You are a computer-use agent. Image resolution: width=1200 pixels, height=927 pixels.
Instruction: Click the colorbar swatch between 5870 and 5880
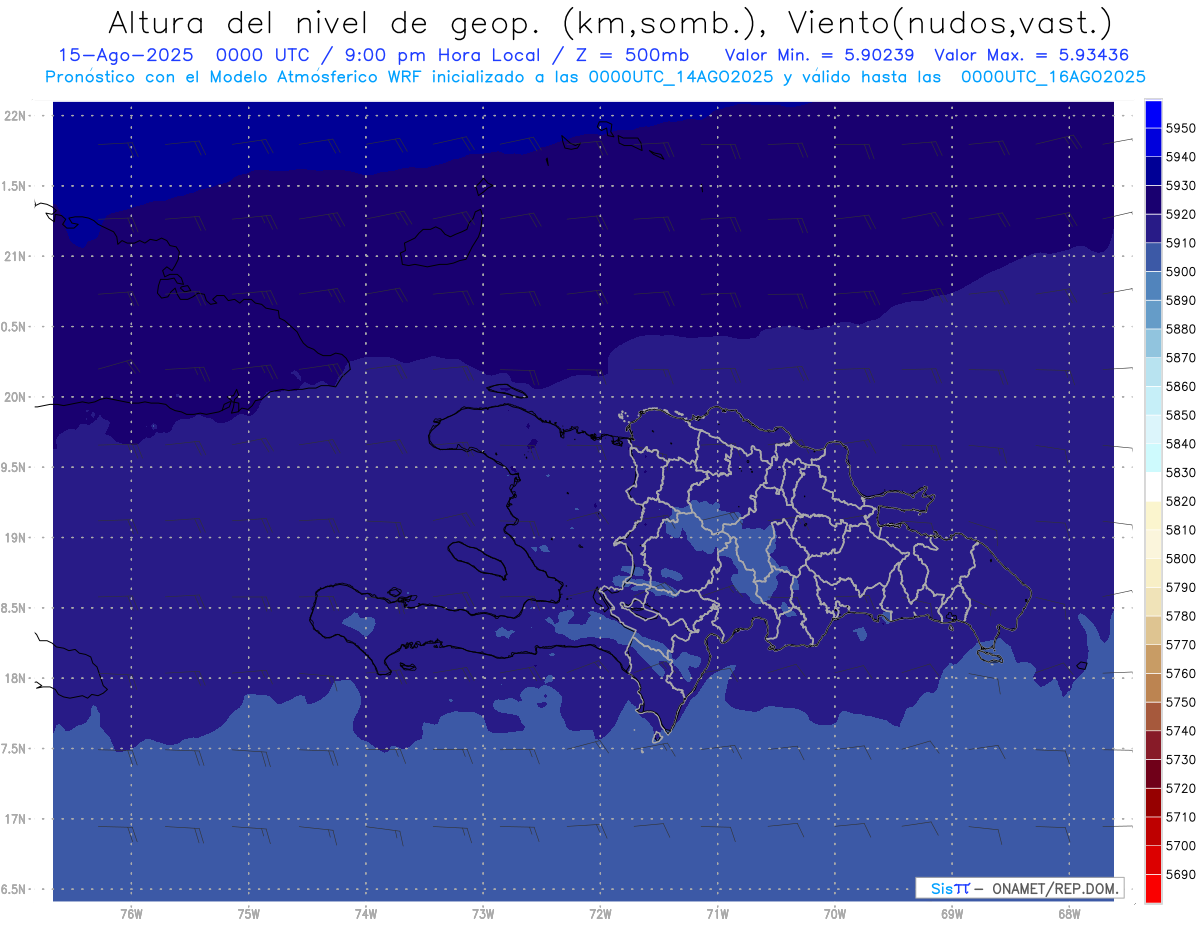coord(1153,343)
